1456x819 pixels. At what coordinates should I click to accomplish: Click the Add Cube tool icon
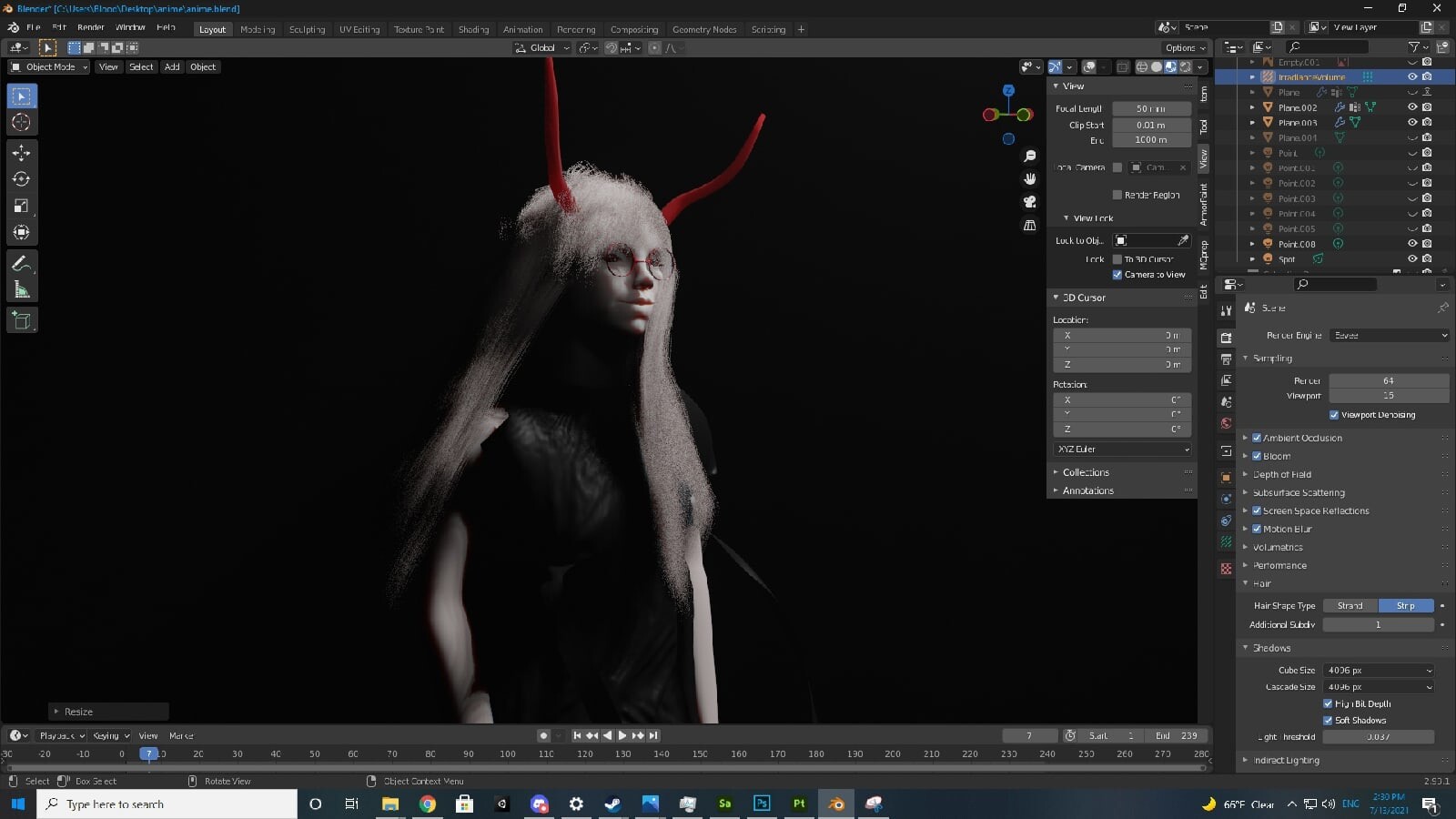click(22, 320)
